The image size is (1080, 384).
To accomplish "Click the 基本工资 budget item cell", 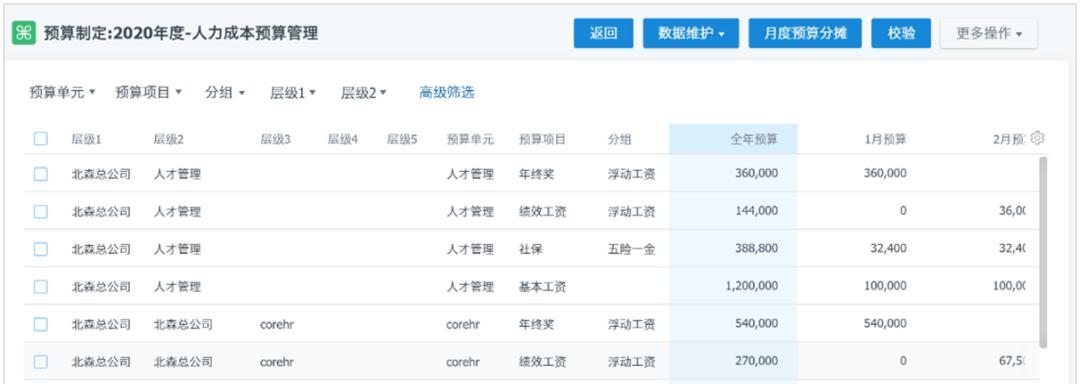I will pos(543,286).
